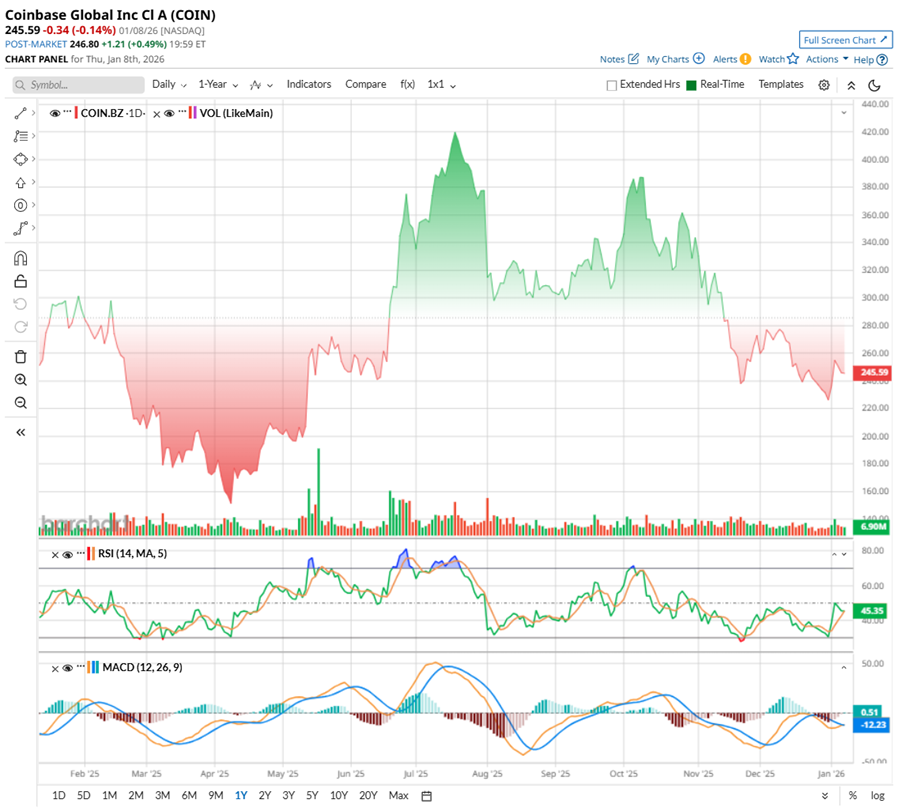This screenshot has height=811, width=902.
Task: Select the shapes drawing tool
Action: click(21, 159)
